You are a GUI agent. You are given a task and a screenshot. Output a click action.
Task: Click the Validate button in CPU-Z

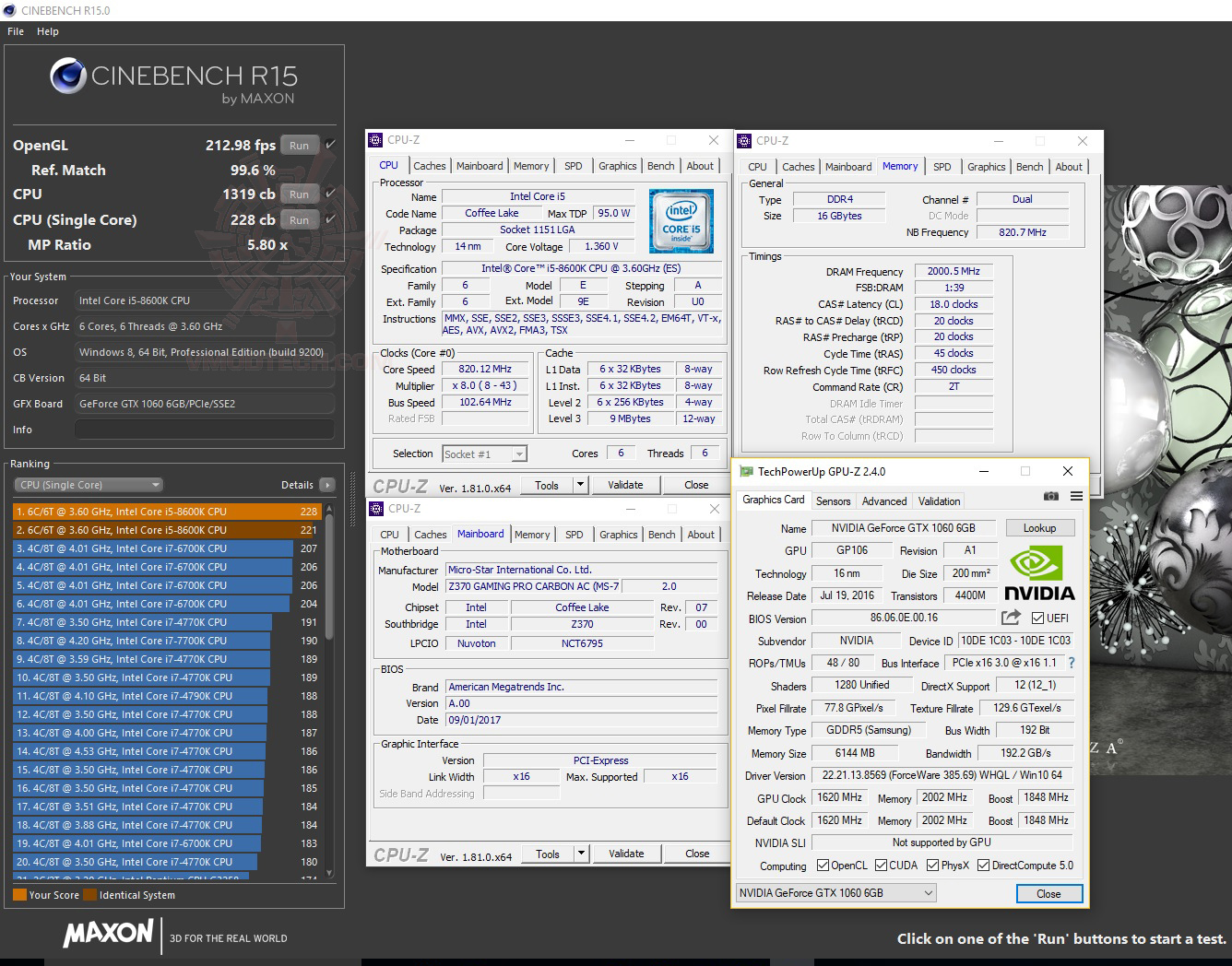(x=626, y=484)
